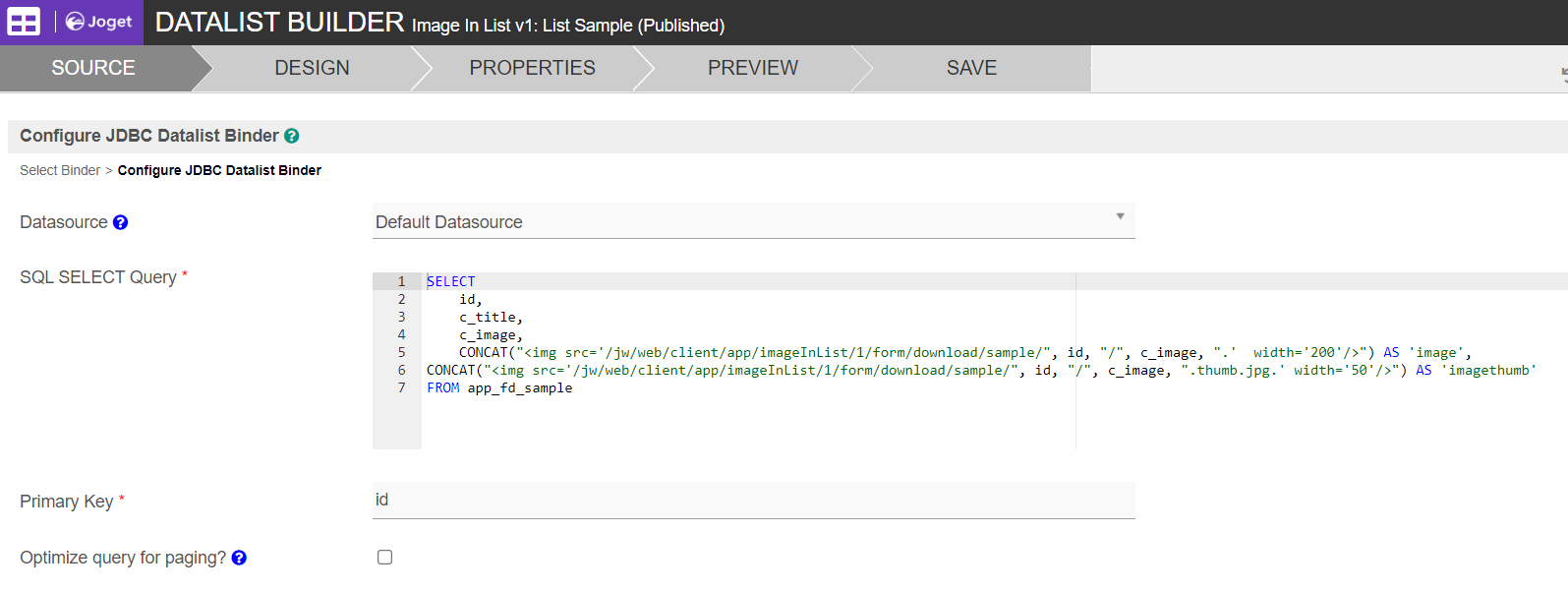Enable Optimize query for paging checkbox
Viewport: 1568px width, 593px height.
click(x=384, y=558)
